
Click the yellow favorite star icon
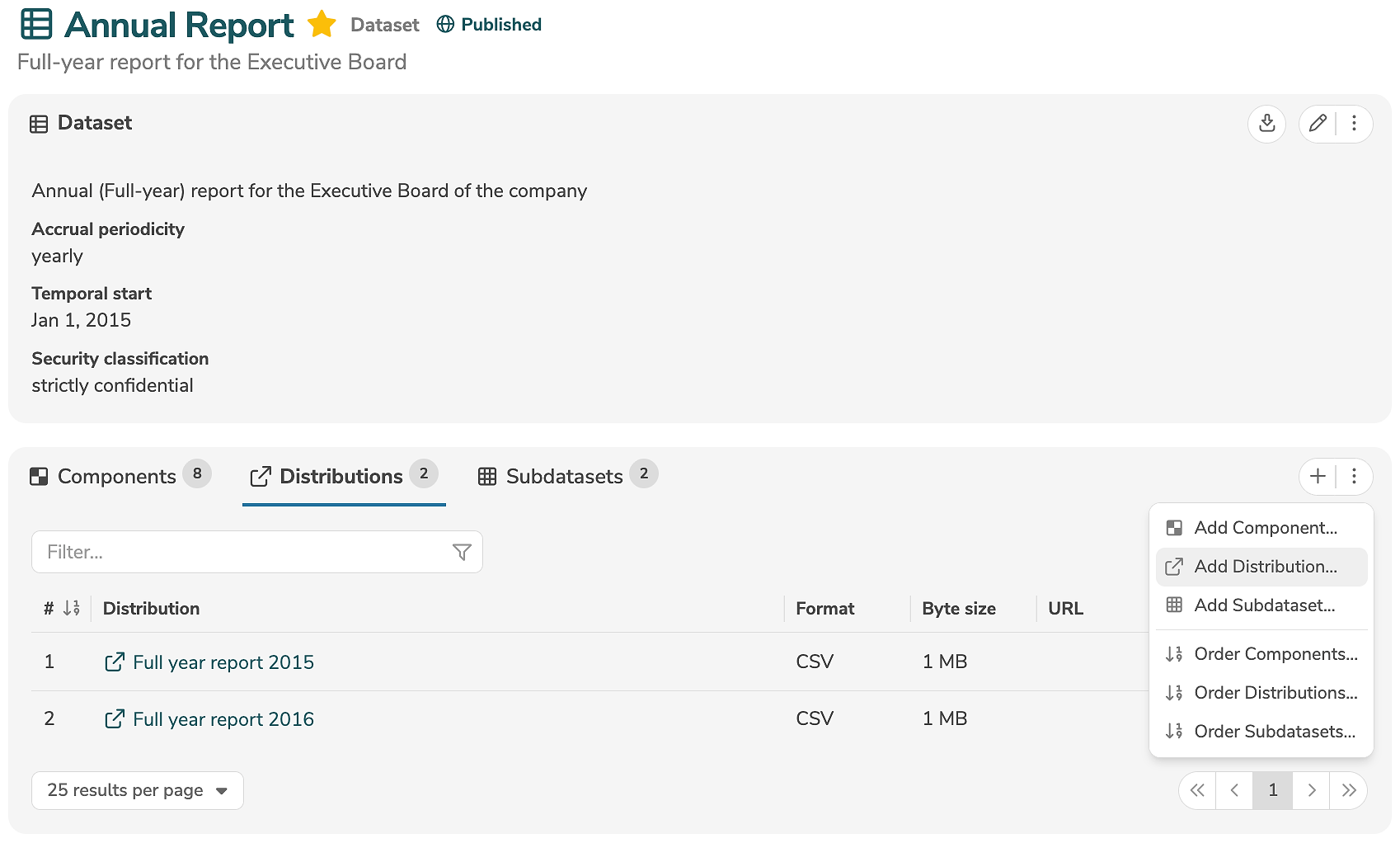(x=322, y=25)
